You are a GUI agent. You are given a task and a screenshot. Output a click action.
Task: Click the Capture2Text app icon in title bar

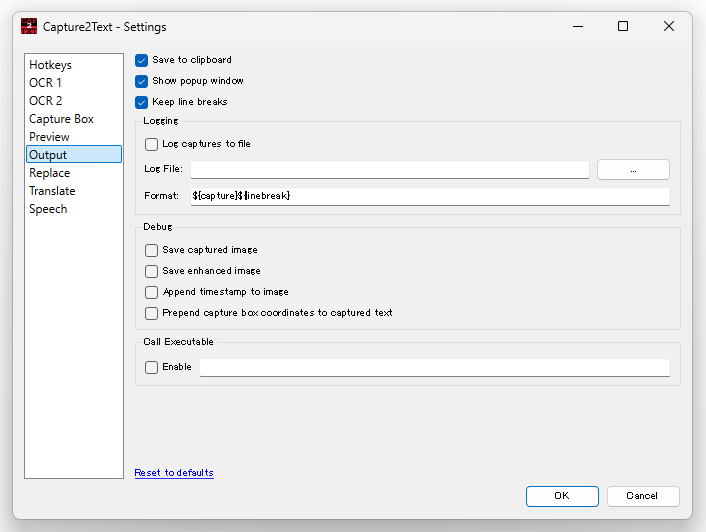pyautogui.click(x=29, y=26)
